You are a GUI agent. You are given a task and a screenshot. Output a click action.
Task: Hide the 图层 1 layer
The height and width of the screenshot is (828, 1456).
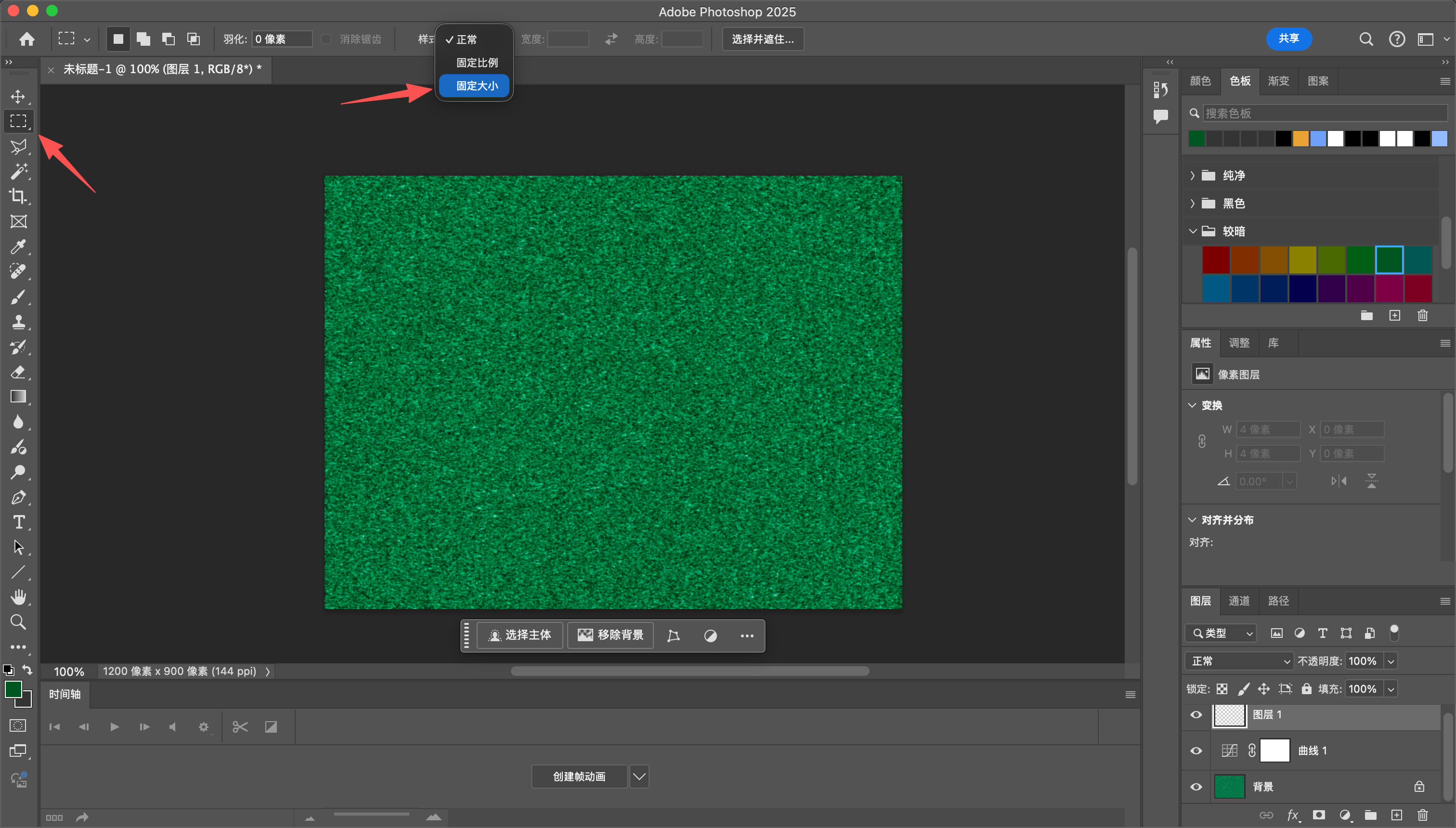1196,715
